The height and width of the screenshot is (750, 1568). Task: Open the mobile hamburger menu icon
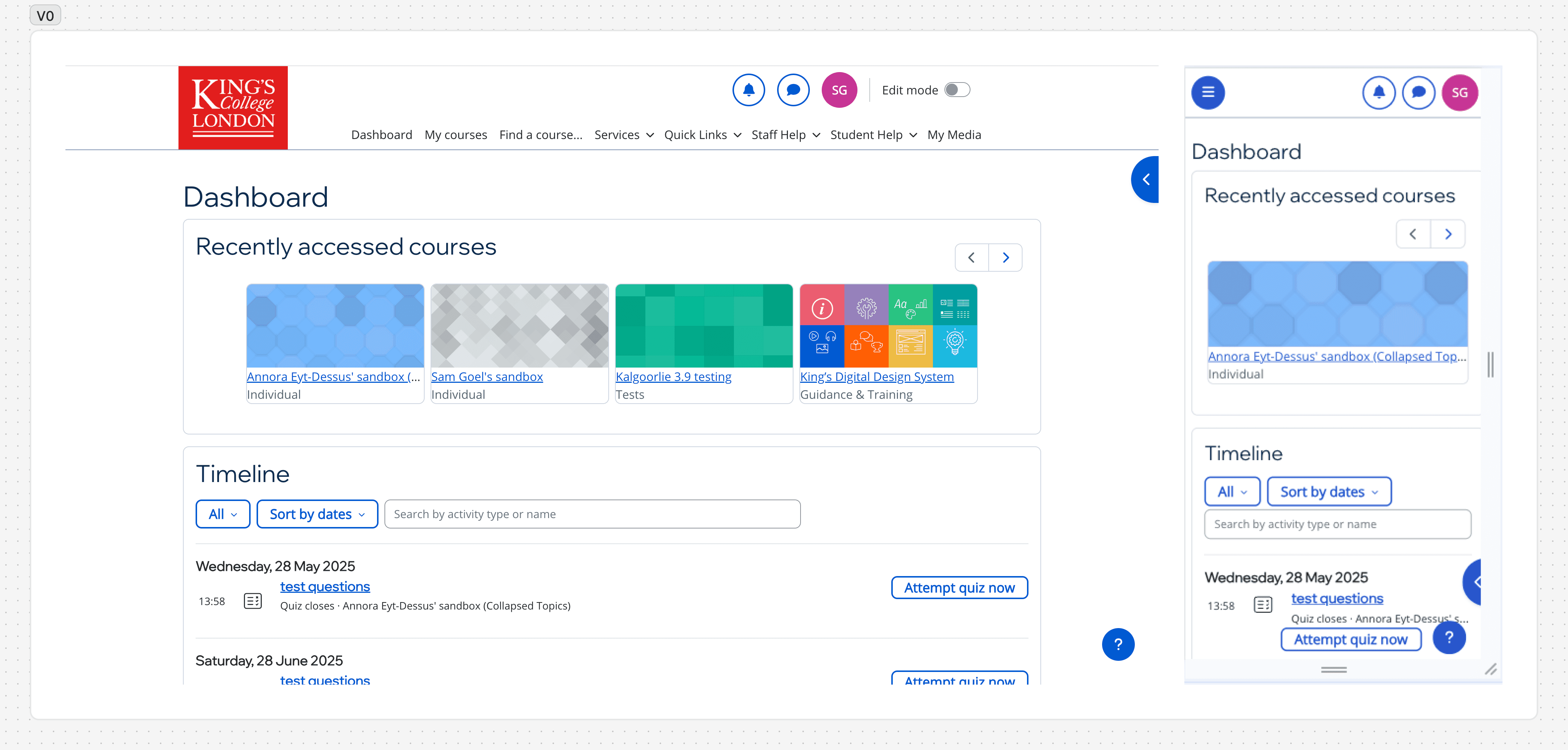tap(1208, 93)
